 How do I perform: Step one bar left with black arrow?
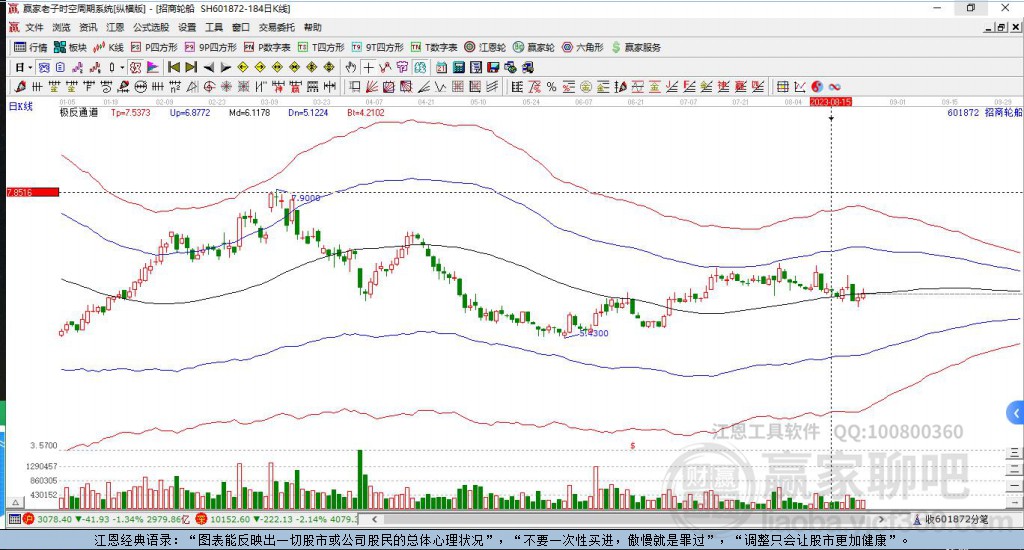coord(209,67)
